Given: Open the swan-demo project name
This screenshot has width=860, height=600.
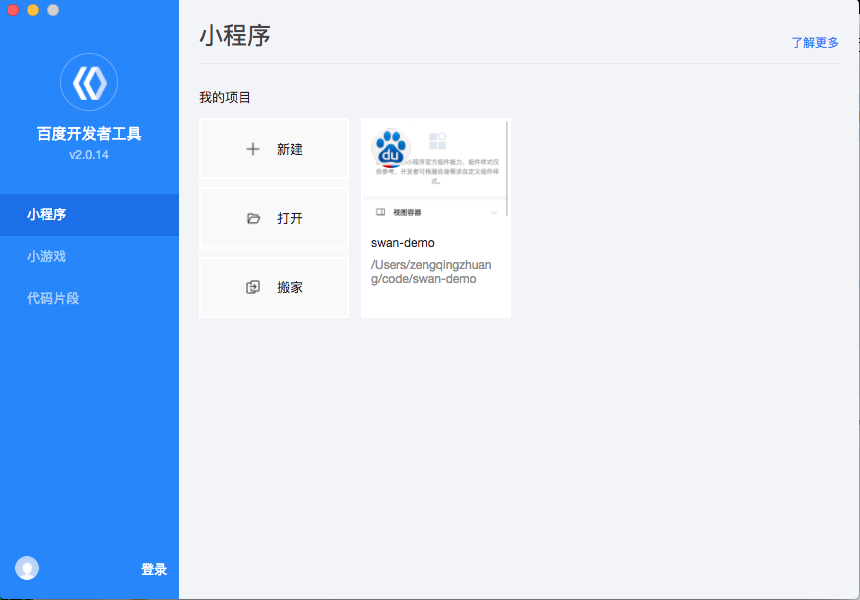Looking at the screenshot, I should pyautogui.click(x=403, y=243).
